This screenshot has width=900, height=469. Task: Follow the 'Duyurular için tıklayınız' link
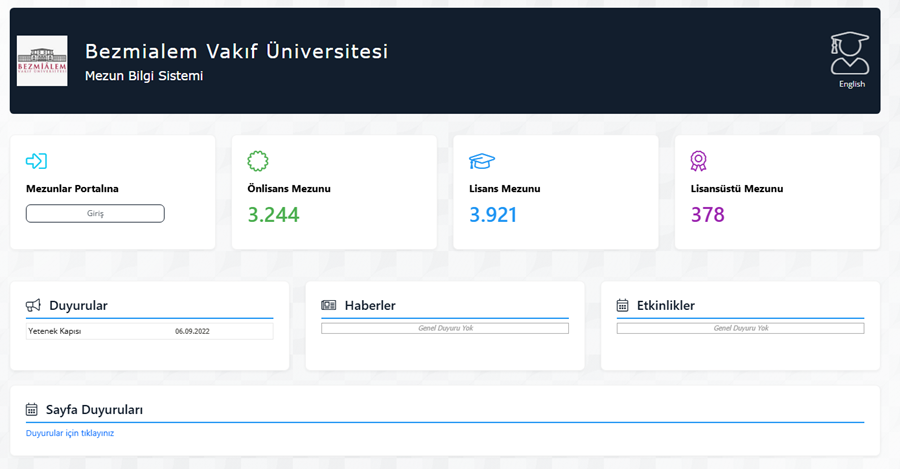point(70,433)
